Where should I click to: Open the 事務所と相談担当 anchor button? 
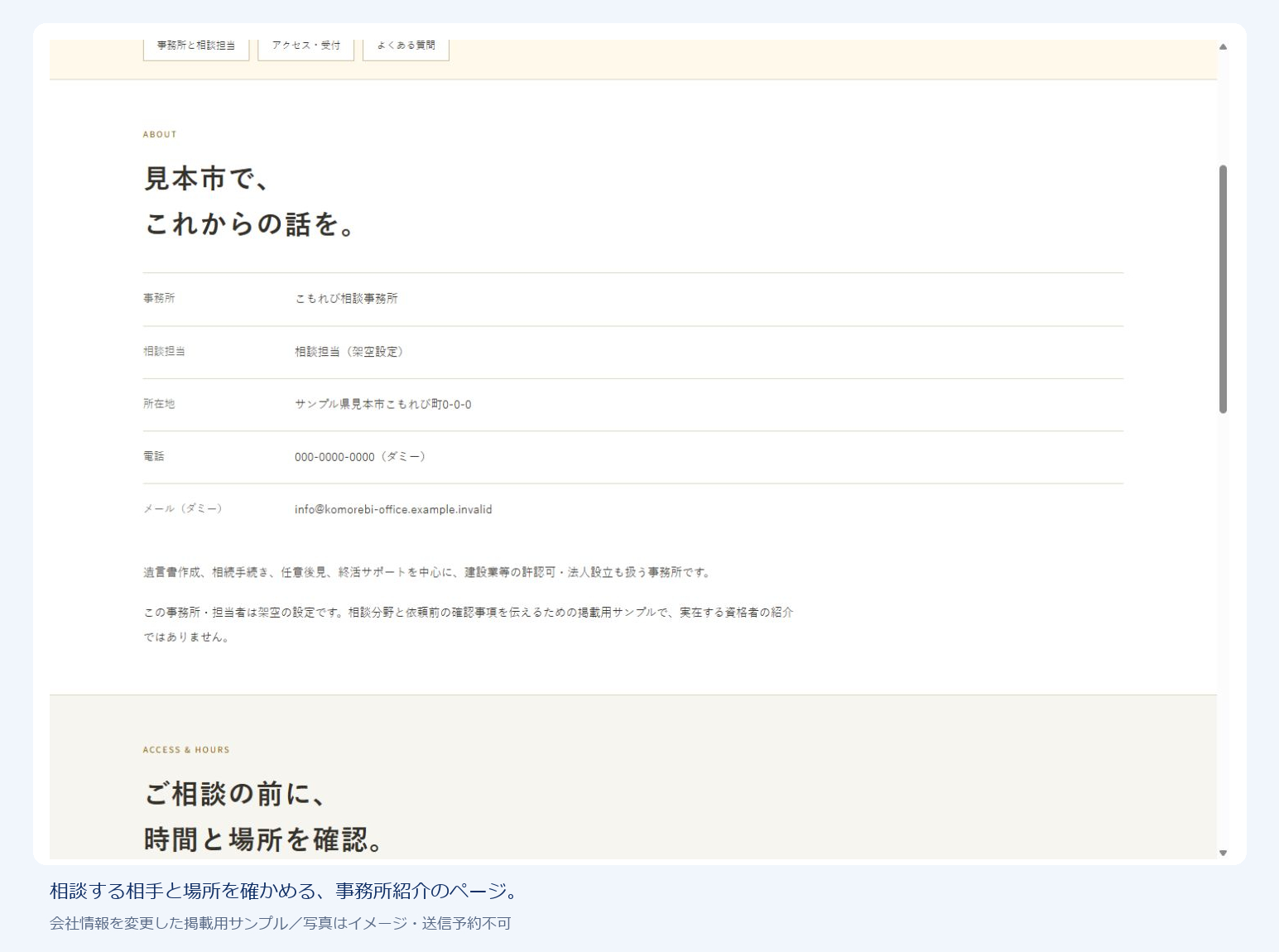point(196,48)
